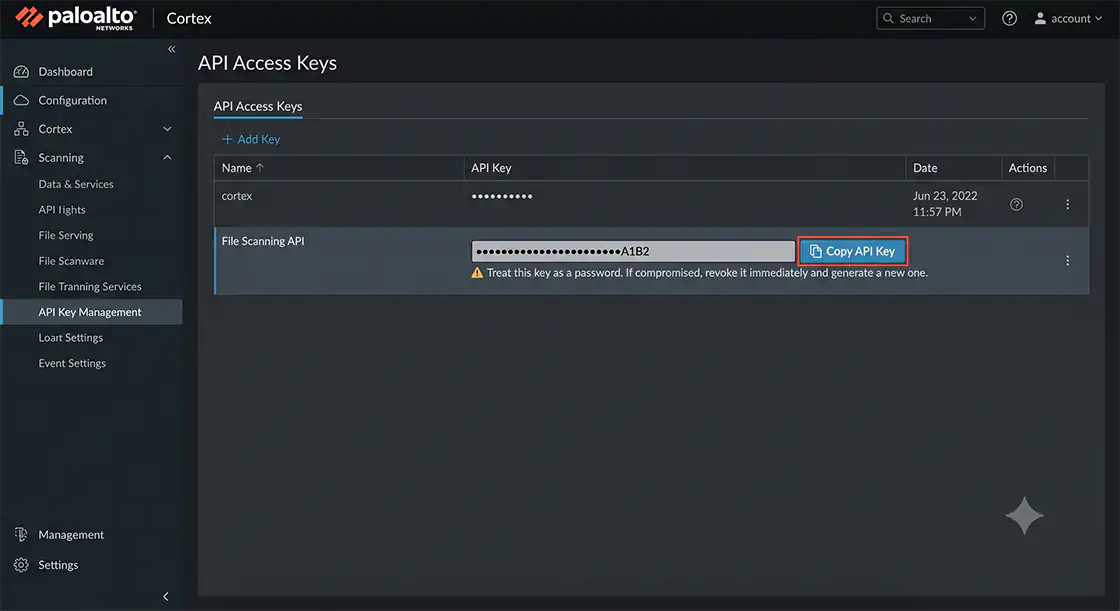Click the copy icon in Copy API Key button
Viewport: 1120px width, 611px height.
coord(816,252)
